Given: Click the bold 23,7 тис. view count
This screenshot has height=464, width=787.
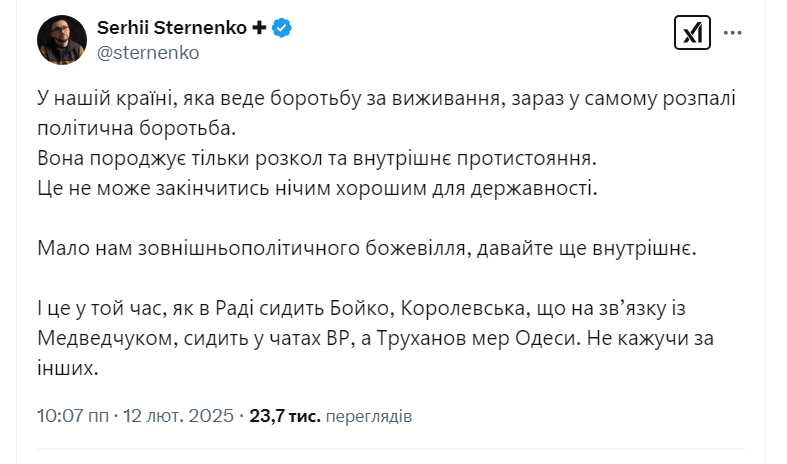Looking at the screenshot, I should [287, 415].
